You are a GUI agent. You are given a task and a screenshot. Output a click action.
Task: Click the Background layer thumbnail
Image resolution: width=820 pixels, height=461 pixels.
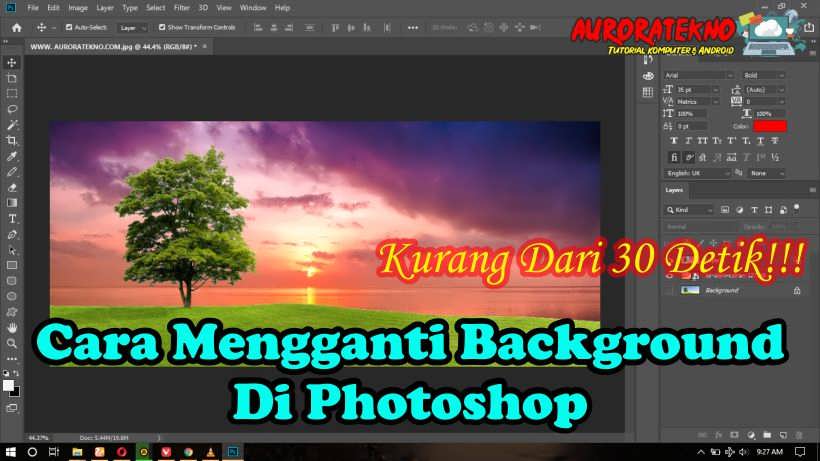coord(690,290)
